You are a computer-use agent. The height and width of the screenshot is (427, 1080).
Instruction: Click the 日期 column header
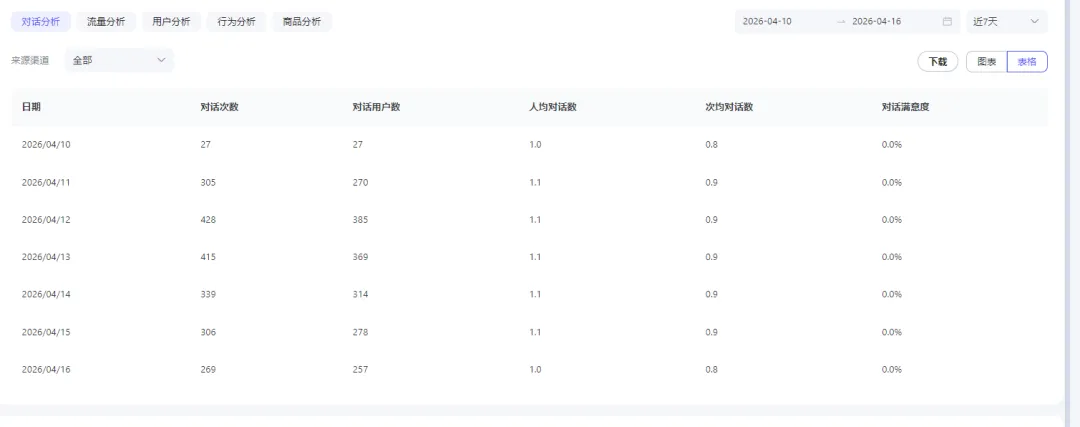click(31, 107)
